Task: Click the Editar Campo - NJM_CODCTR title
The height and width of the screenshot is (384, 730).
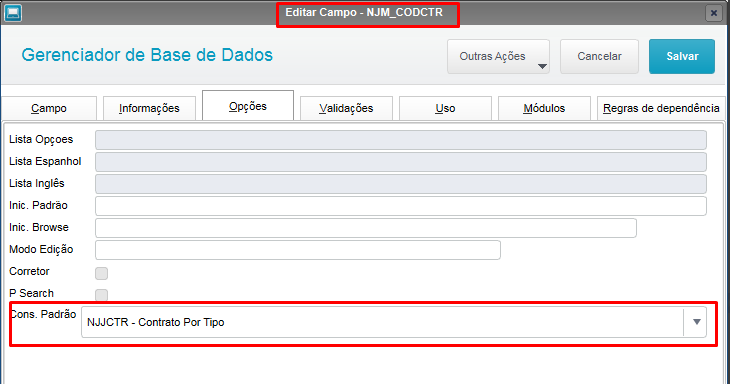Action: point(364,13)
